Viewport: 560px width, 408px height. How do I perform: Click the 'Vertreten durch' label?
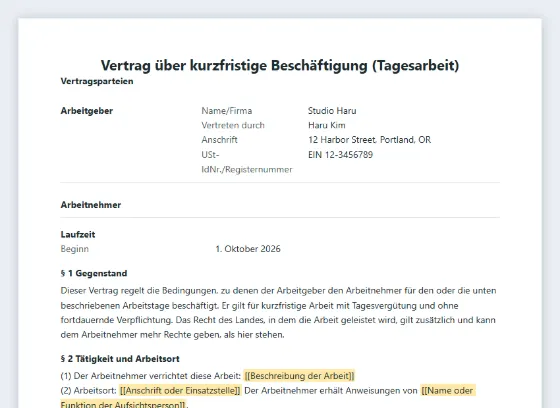click(x=233, y=125)
